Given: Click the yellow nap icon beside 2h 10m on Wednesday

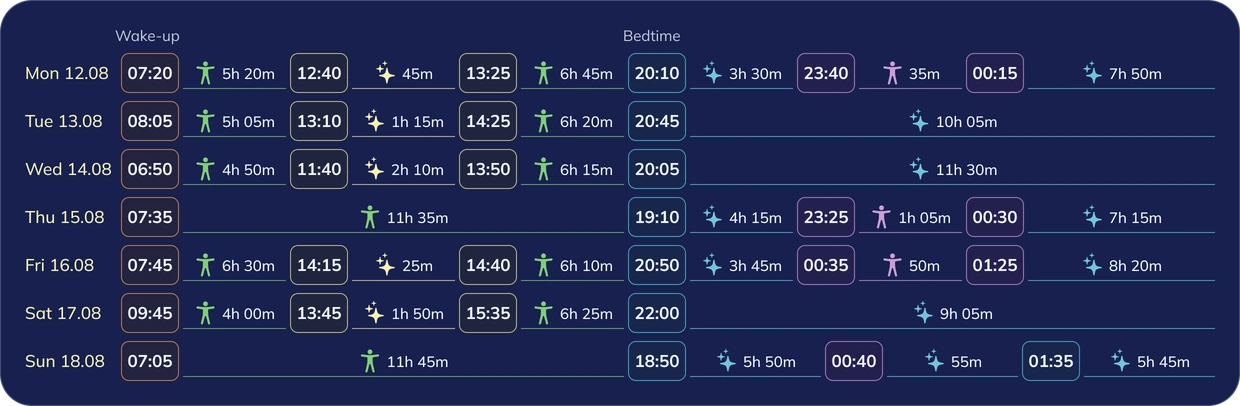Looking at the screenshot, I should coord(374,169).
